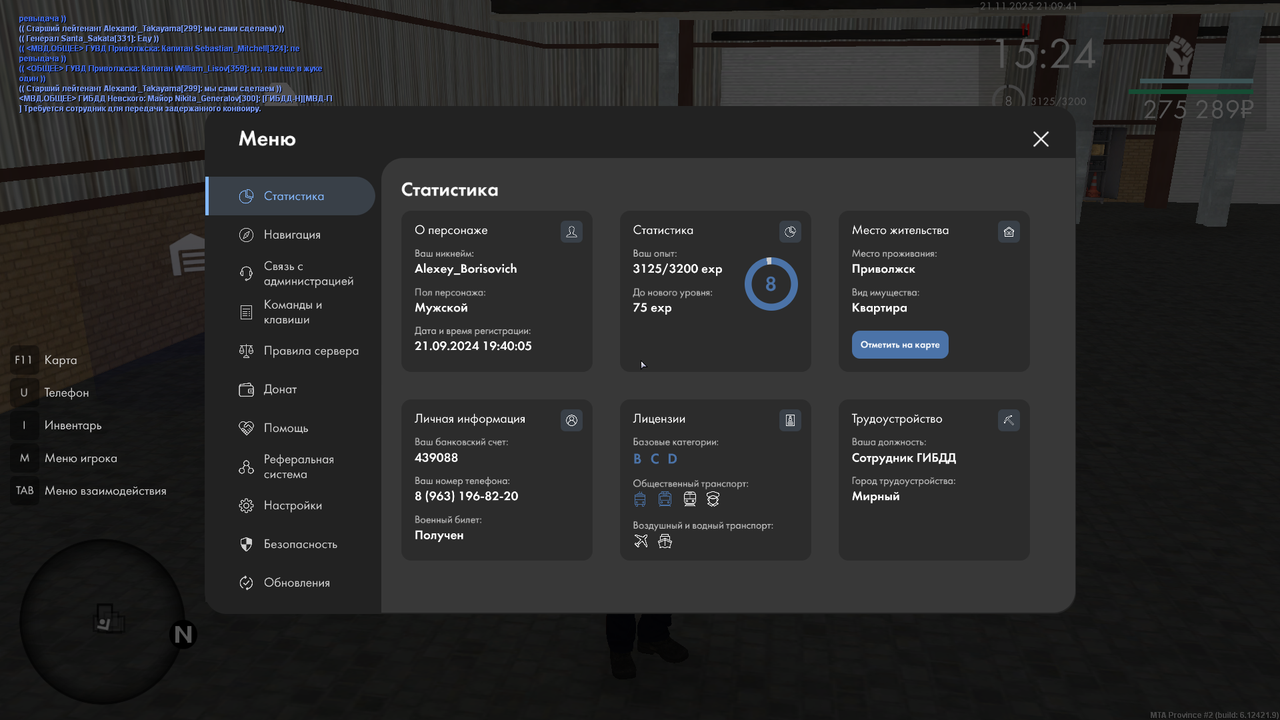Click the airplane license icon
1280x720 pixels.
click(x=641, y=541)
